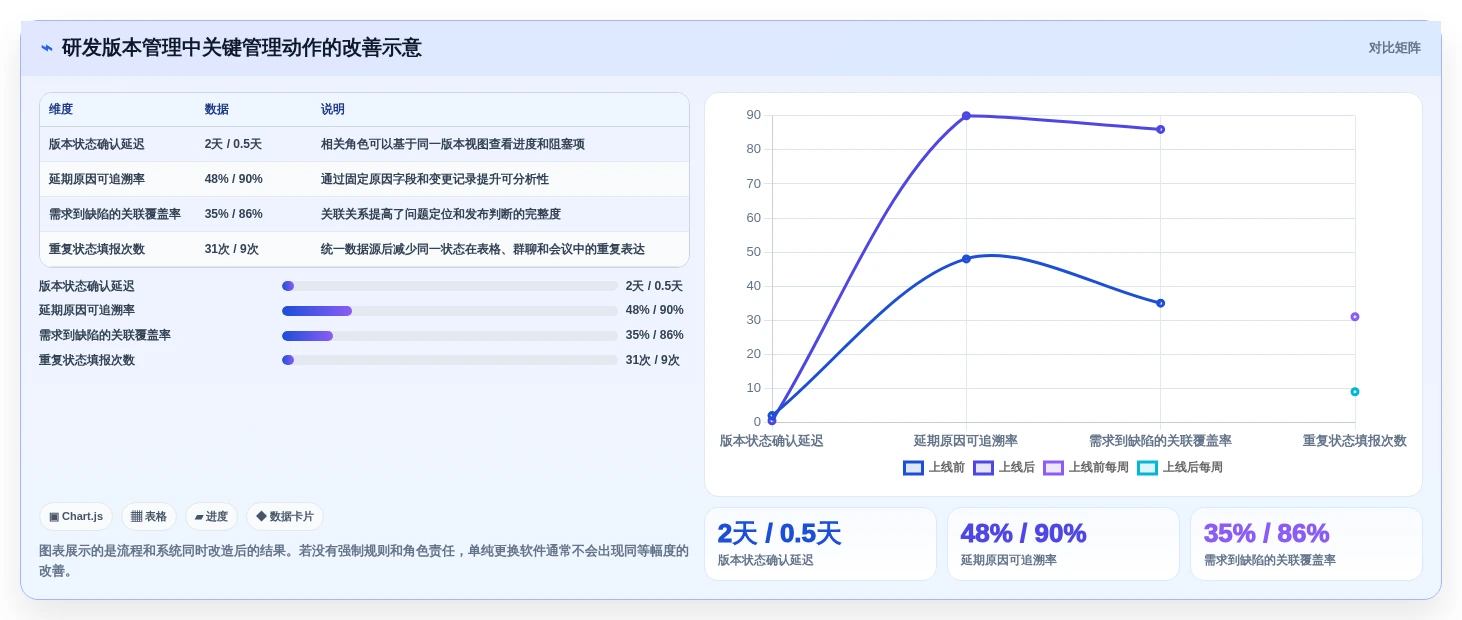Click table cell 2天 / 0.5天
Screen dimensions: 1462x620
pos(233,144)
